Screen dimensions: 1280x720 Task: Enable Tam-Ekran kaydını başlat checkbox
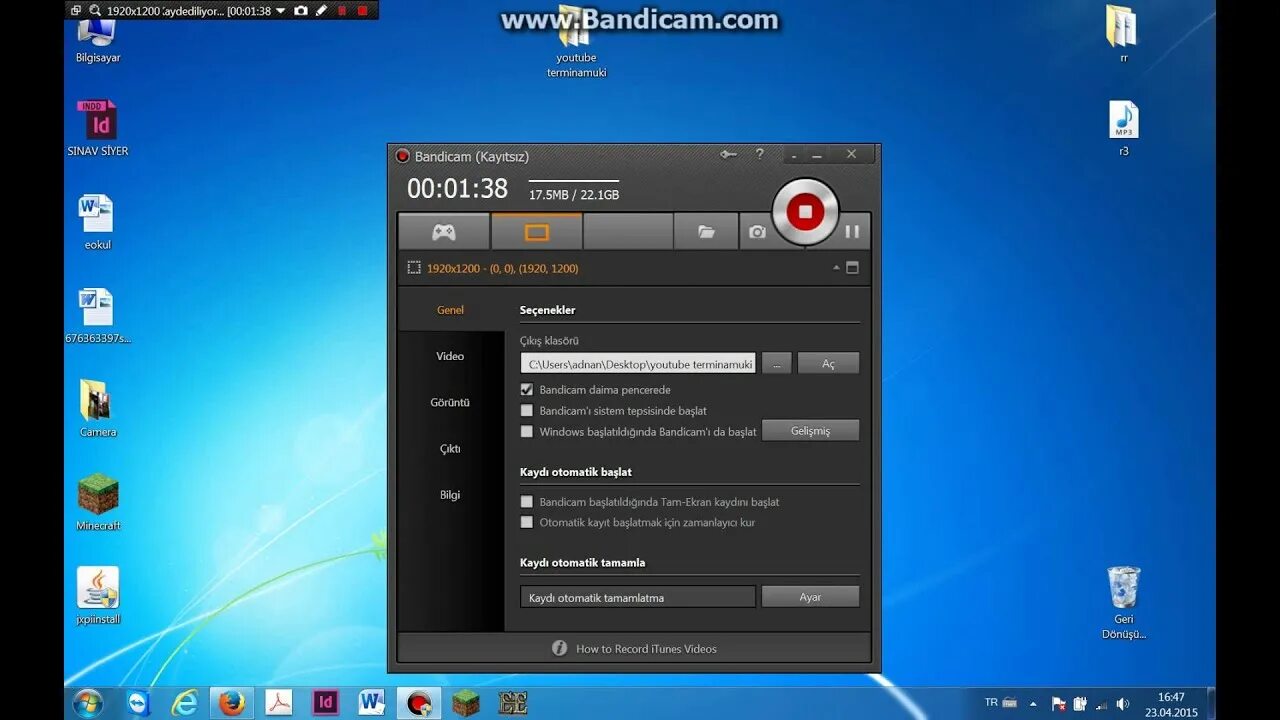tap(527, 502)
